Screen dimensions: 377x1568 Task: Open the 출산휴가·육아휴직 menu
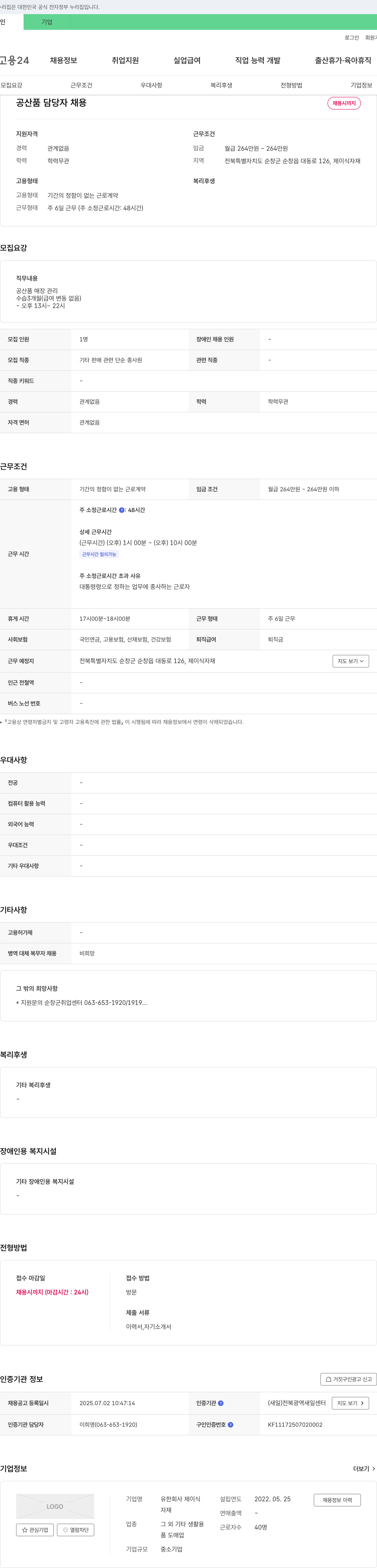(x=343, y=60)
